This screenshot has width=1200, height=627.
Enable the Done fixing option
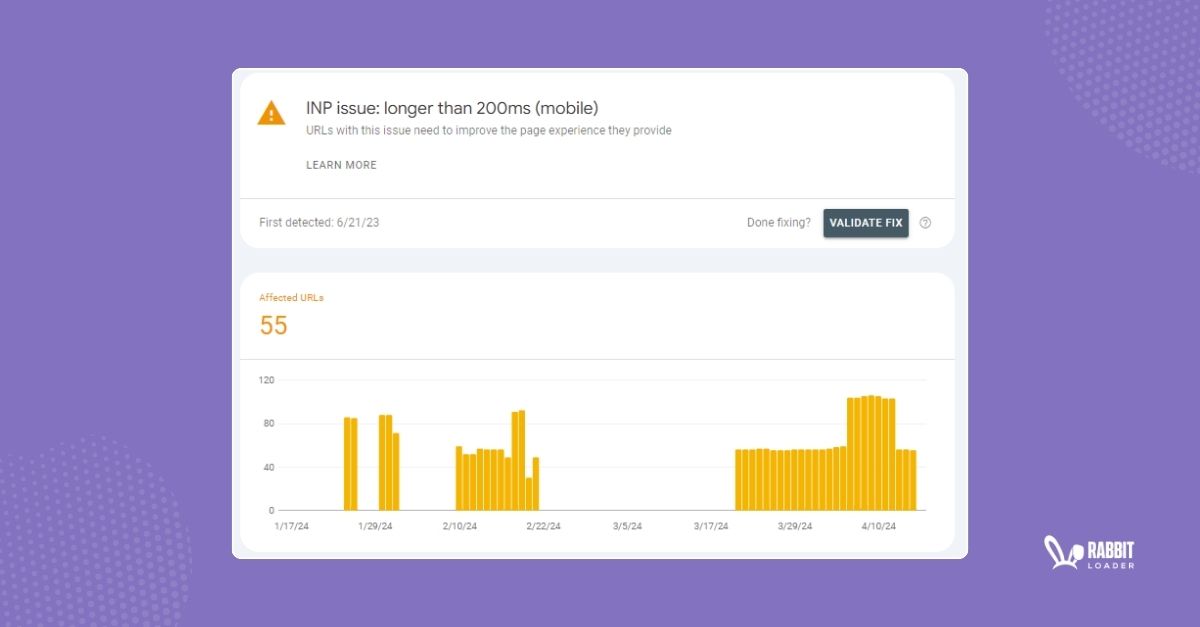point(778,223)
